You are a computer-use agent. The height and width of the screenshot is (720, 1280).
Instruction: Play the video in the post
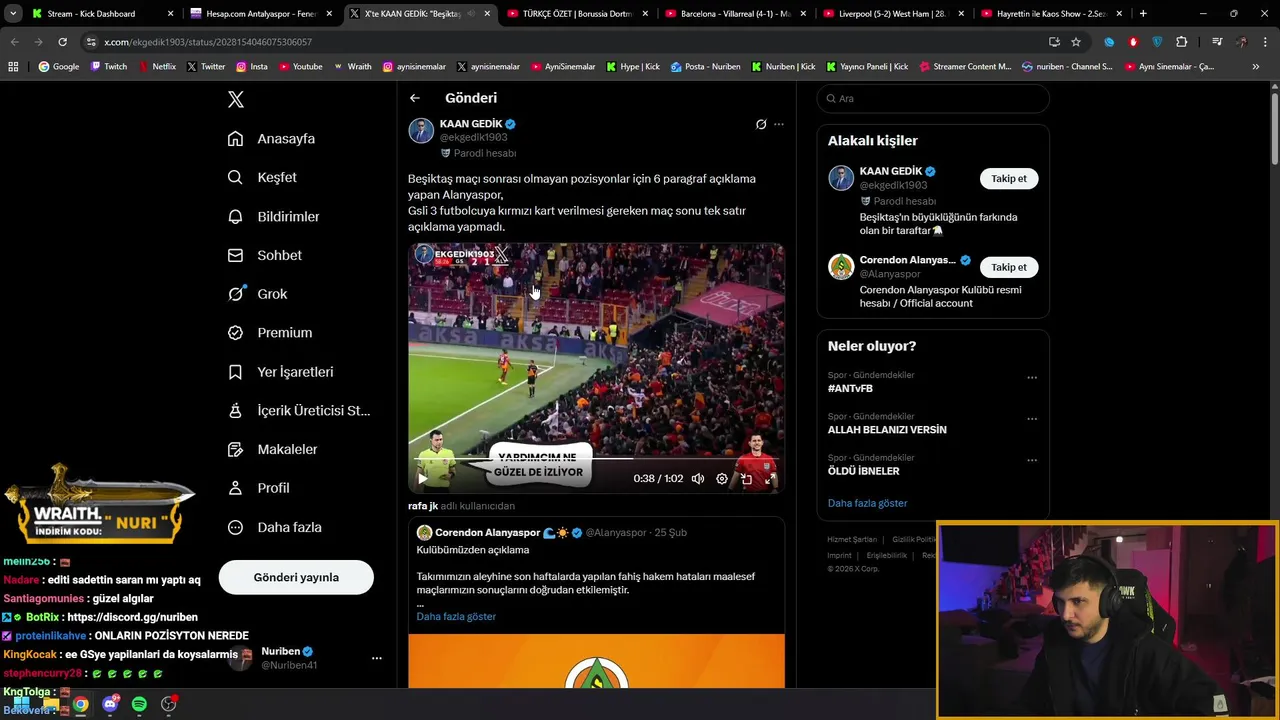coord(422,479)
